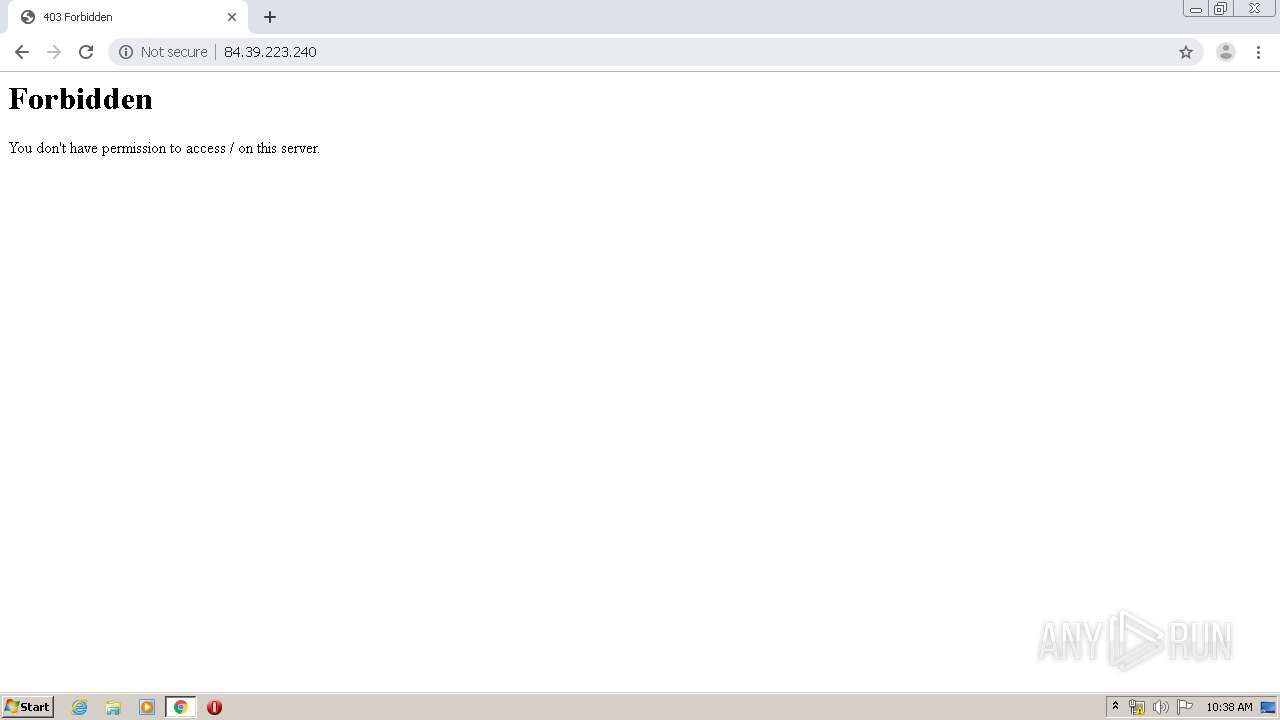Open the Chrome profile avatar

pos(1226,52)
